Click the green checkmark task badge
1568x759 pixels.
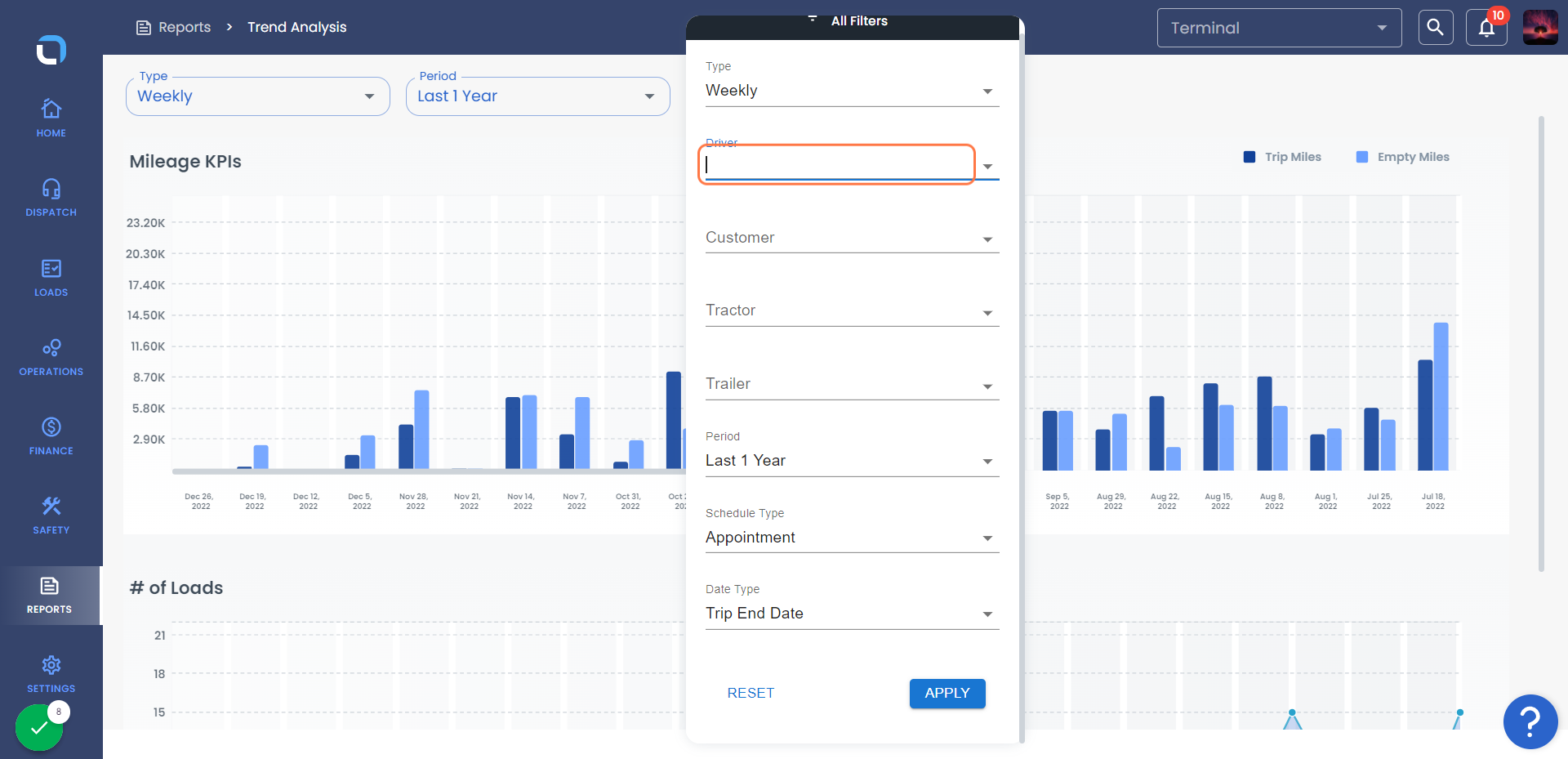pyautogui.click(x=39, y=727)
